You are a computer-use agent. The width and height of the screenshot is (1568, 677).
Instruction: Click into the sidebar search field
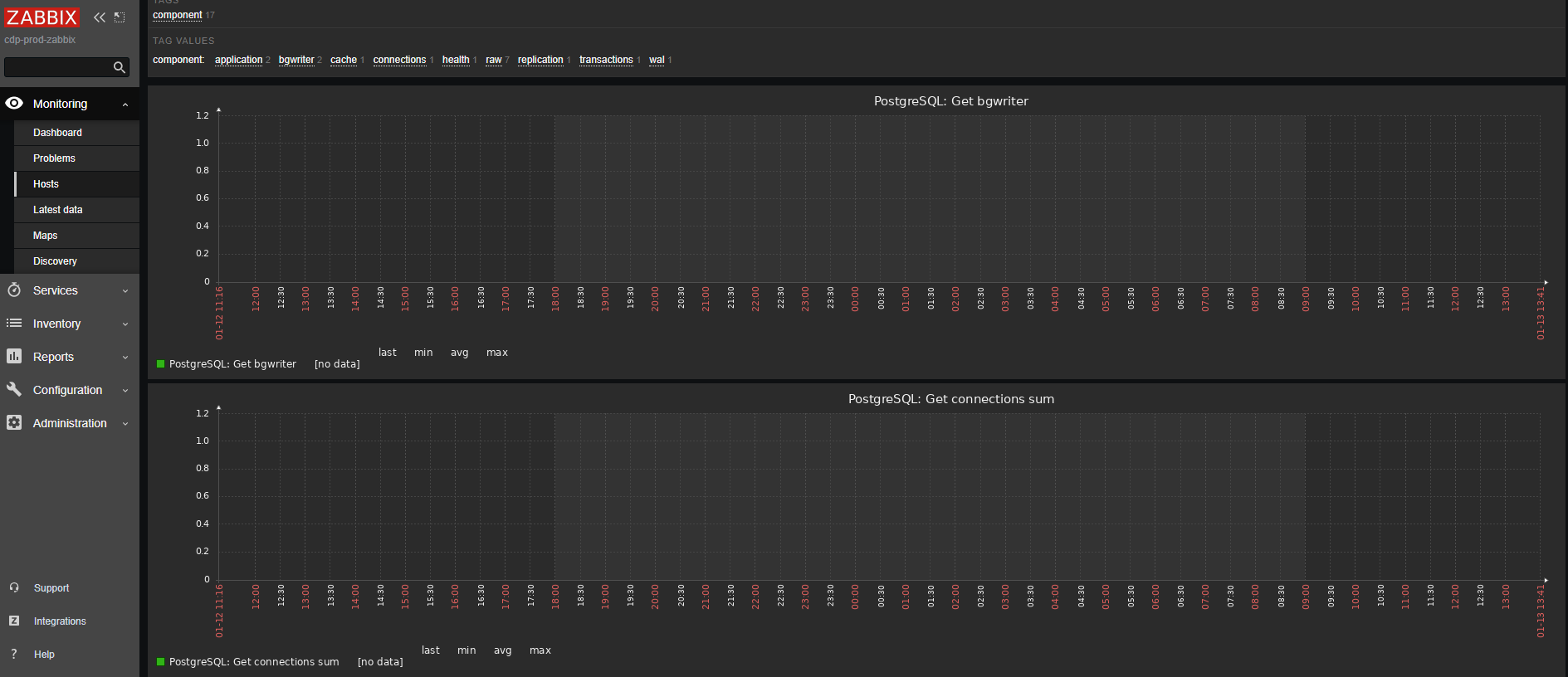pyautogui.click(x=56, y=67)
